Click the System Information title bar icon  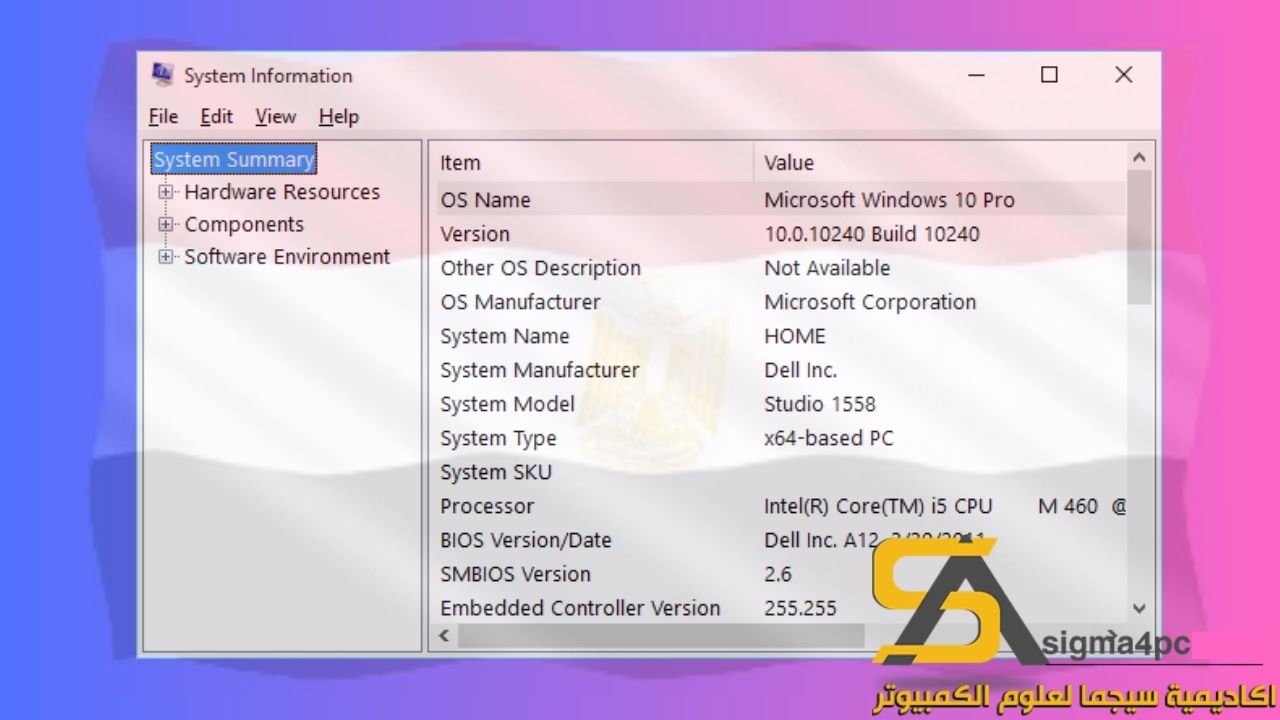click(162, 75)
